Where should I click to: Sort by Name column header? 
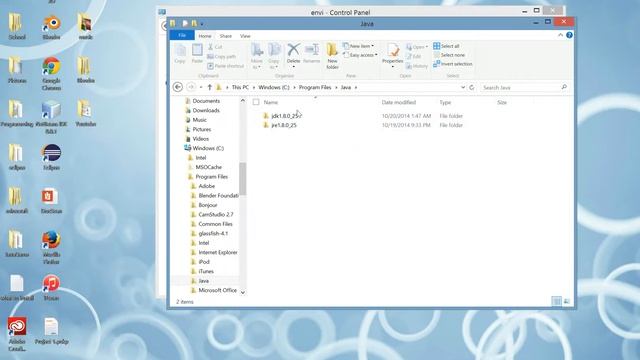tap(271, 102)
